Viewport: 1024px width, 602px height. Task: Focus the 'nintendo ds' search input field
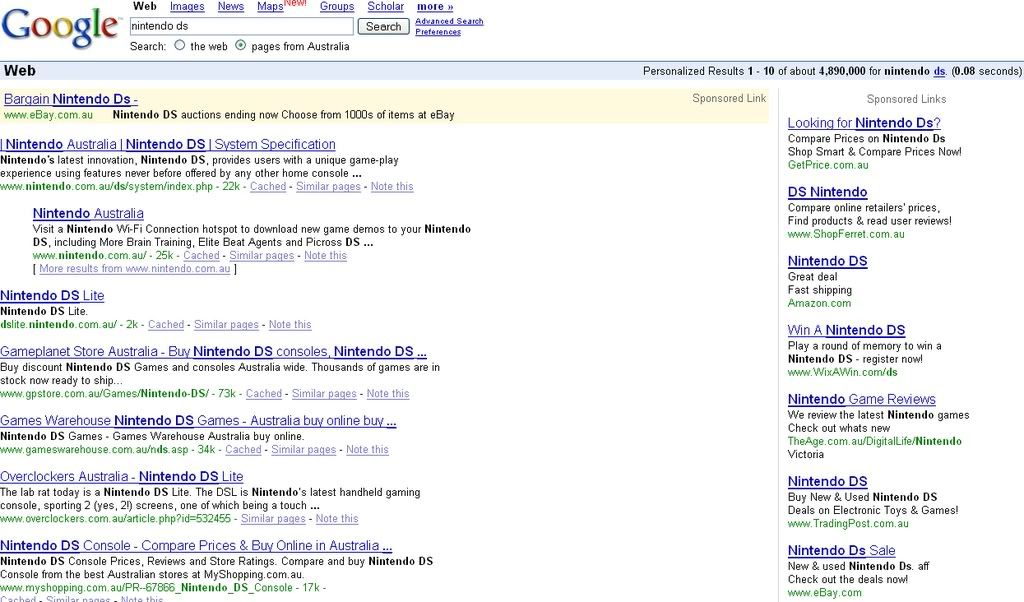pyautogui.click(x=242, y=26)
